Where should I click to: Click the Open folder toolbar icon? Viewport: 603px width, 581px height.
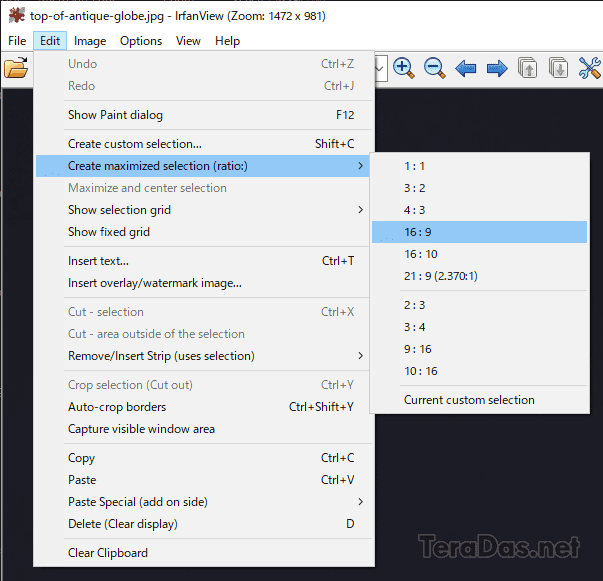coord(16,68)
